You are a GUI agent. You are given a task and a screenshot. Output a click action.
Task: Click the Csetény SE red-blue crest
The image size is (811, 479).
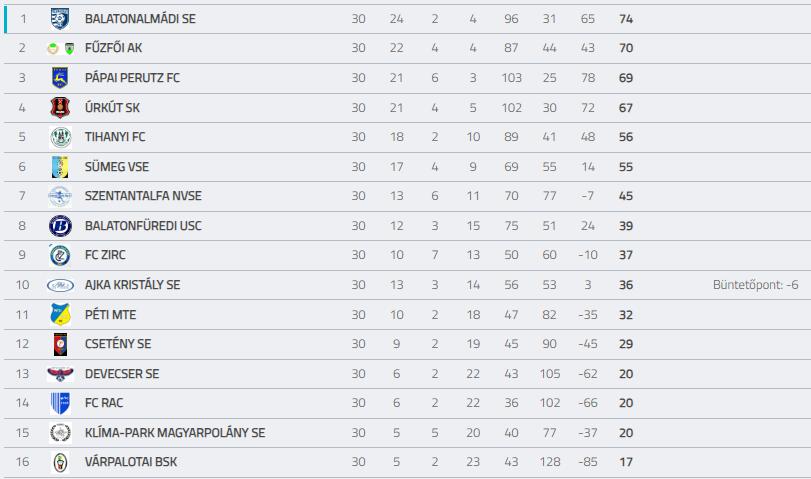60,344
